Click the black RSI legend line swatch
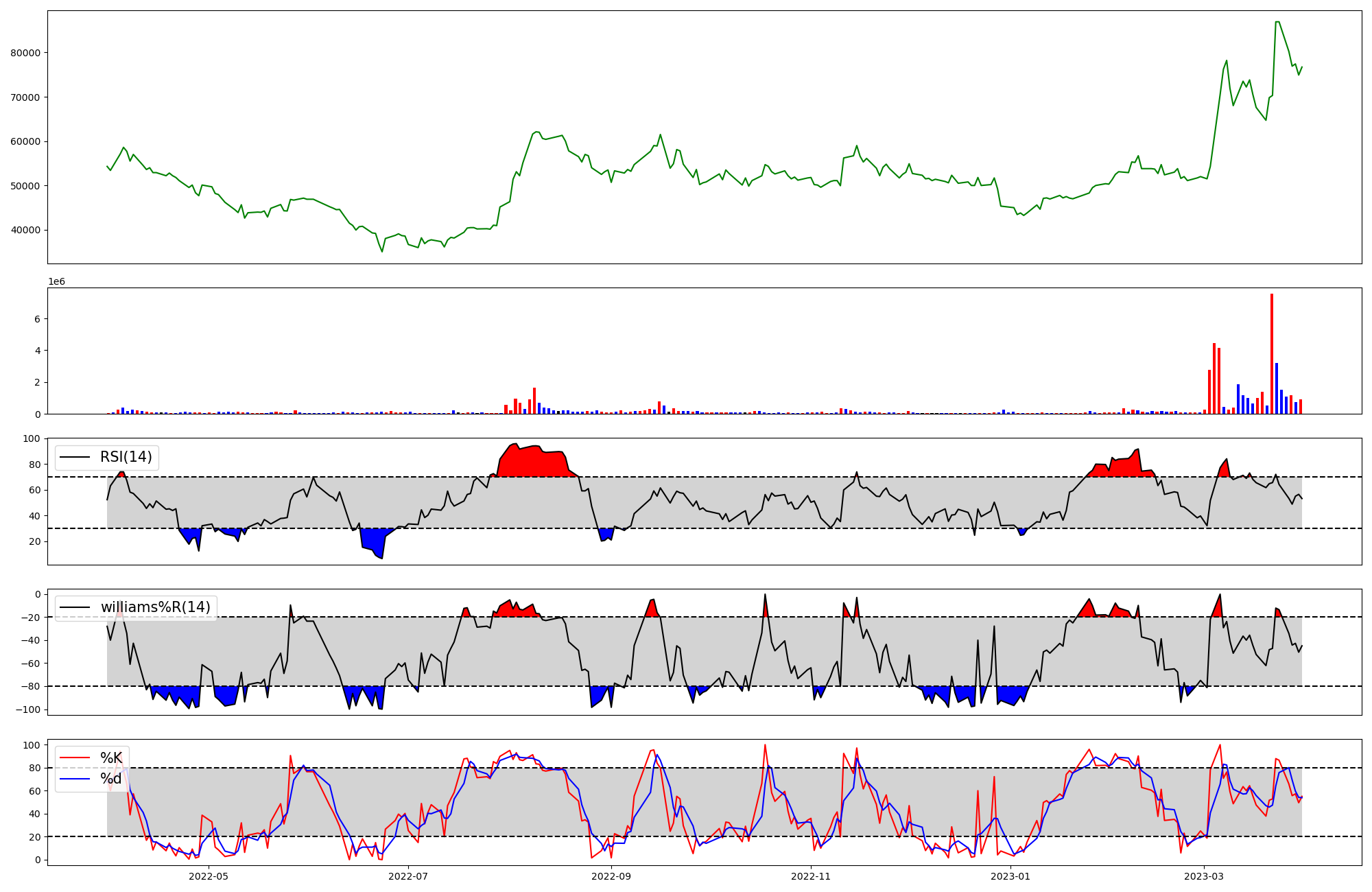Image resolution: width=1372 pixels, height=892 pixels. click(x=75, y=457)
